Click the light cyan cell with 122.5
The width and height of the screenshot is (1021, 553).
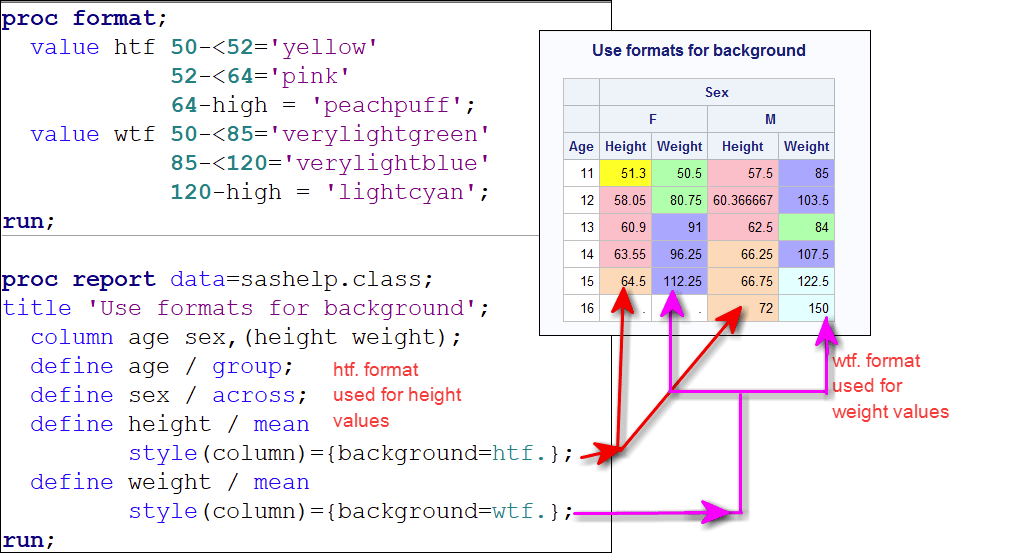pos(806,281)
